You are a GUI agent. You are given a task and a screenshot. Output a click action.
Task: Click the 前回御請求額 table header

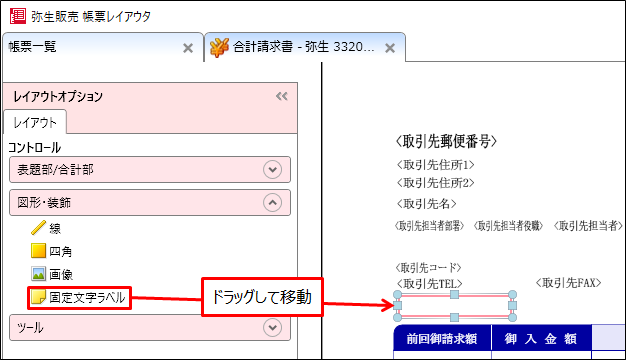click(442, 338)
